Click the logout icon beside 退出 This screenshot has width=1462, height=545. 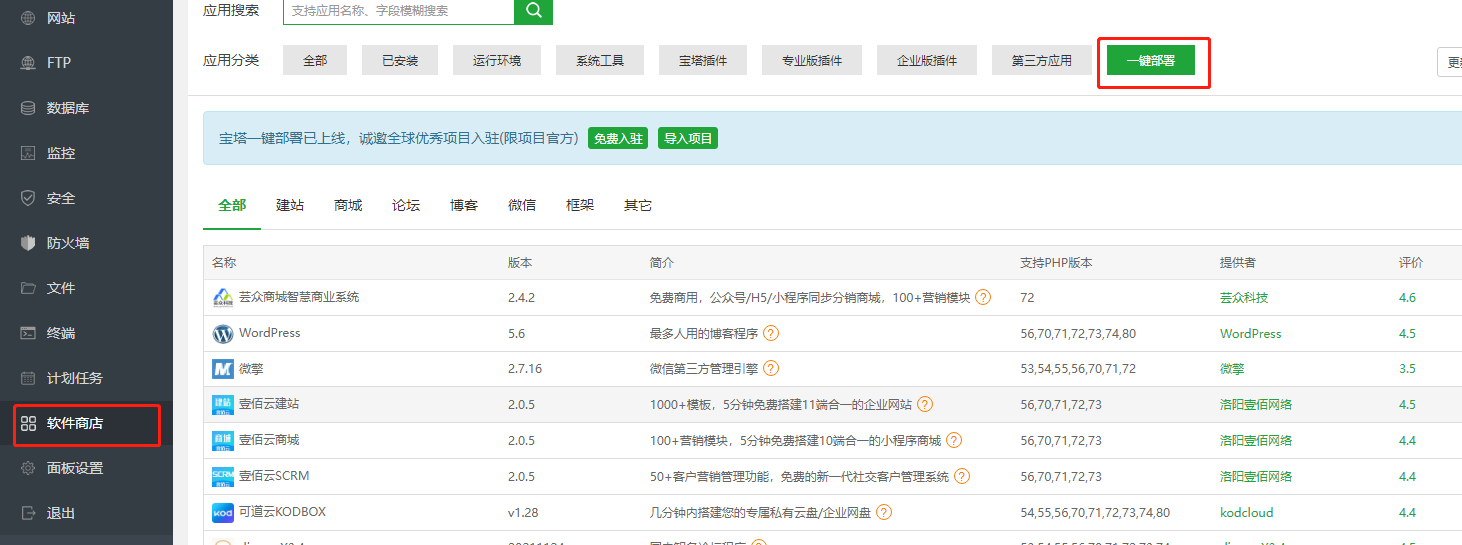(28, 513)
